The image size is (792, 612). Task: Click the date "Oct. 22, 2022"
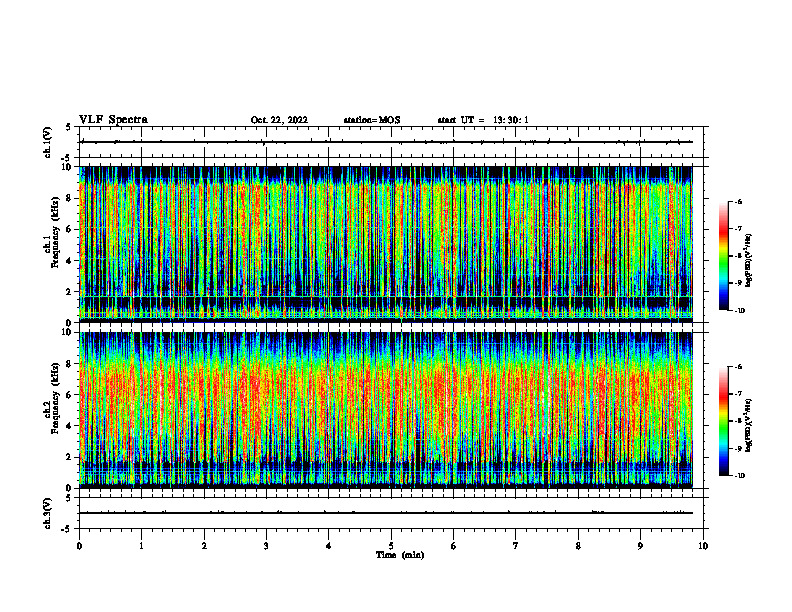[x=279, y=120]
